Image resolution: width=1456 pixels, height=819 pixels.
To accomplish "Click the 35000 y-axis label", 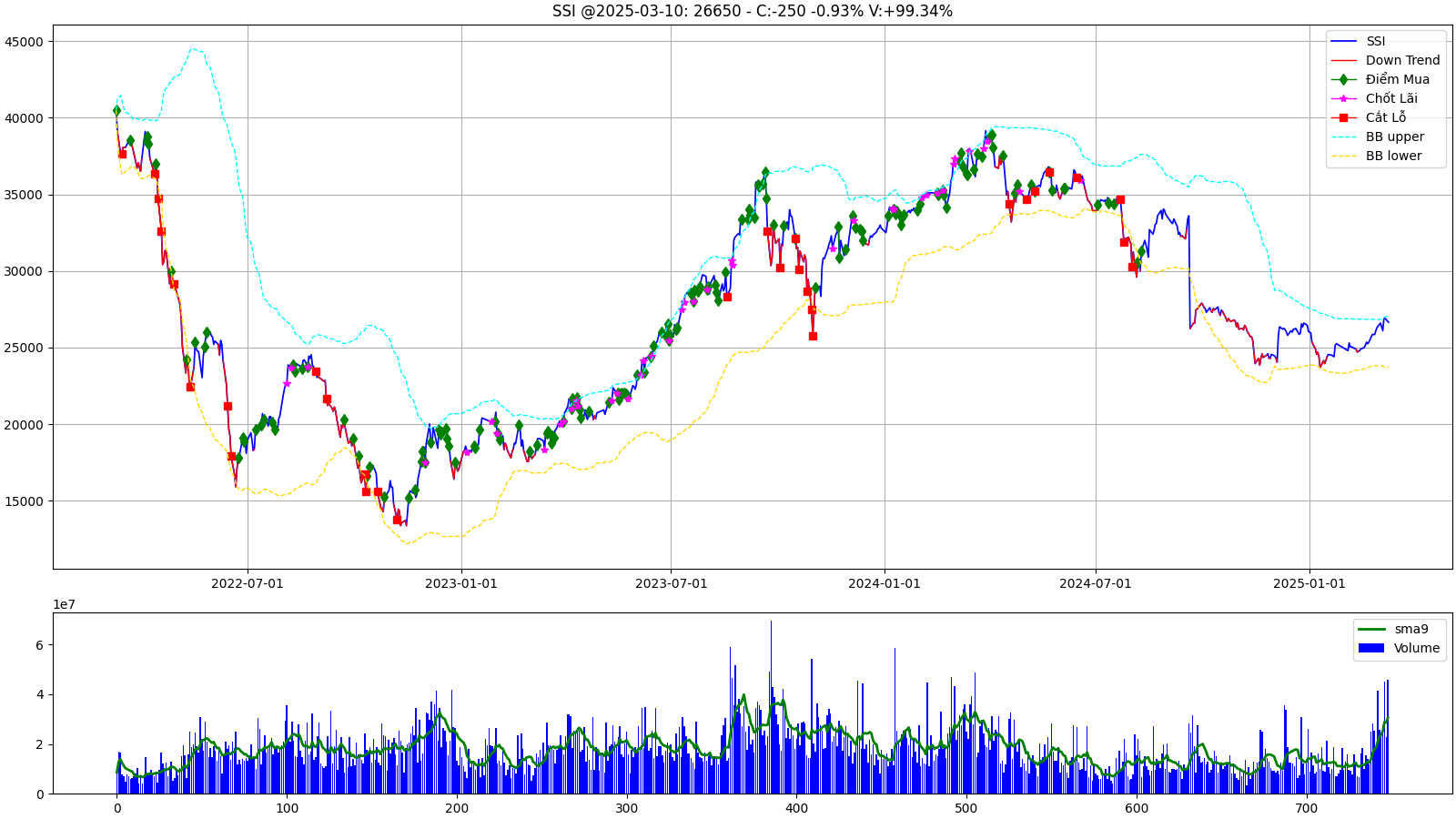I will [x=24, y=195].
